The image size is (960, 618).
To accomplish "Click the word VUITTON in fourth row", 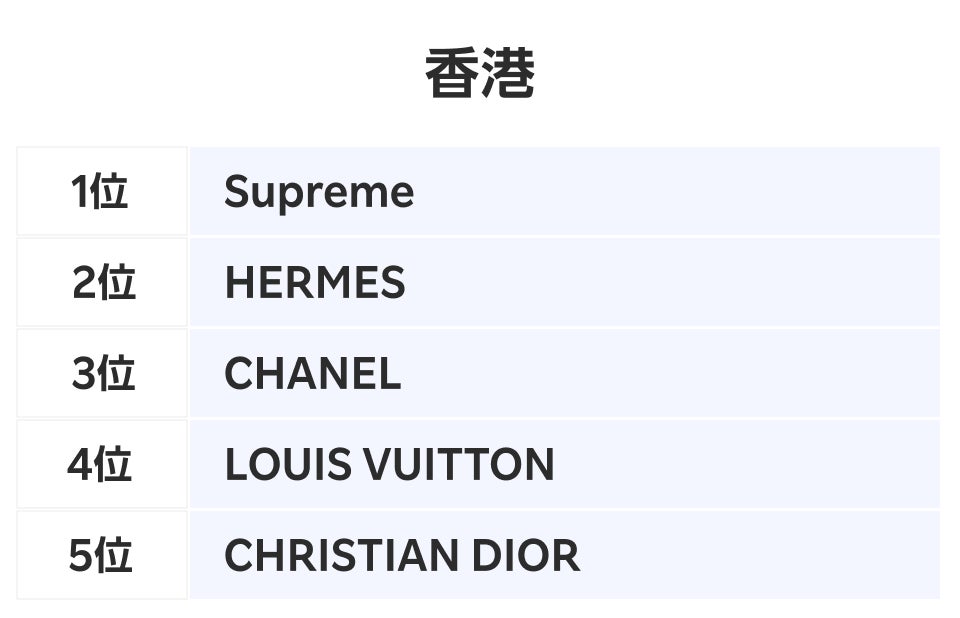I will (458, 465).
